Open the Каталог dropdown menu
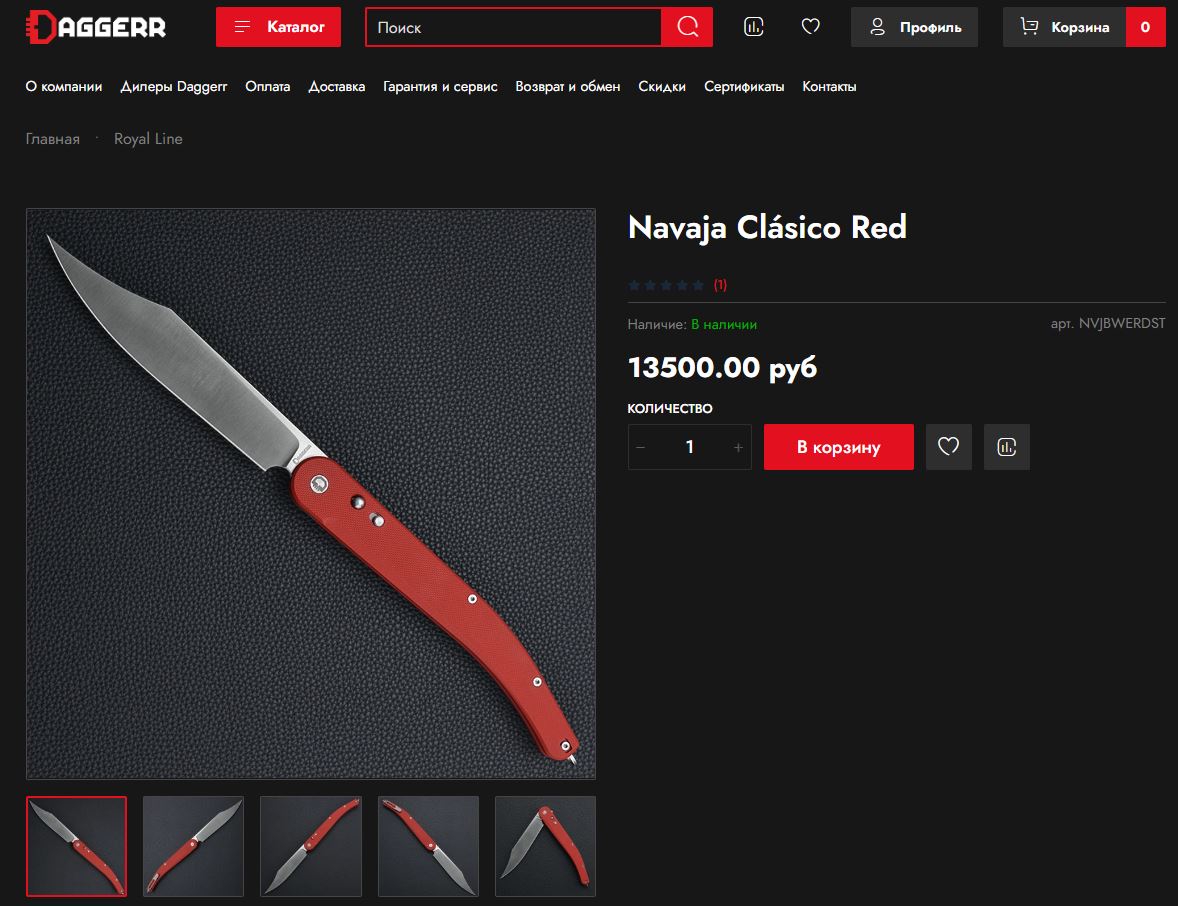This screenshot has height=906, width=1178. [278, 27]
